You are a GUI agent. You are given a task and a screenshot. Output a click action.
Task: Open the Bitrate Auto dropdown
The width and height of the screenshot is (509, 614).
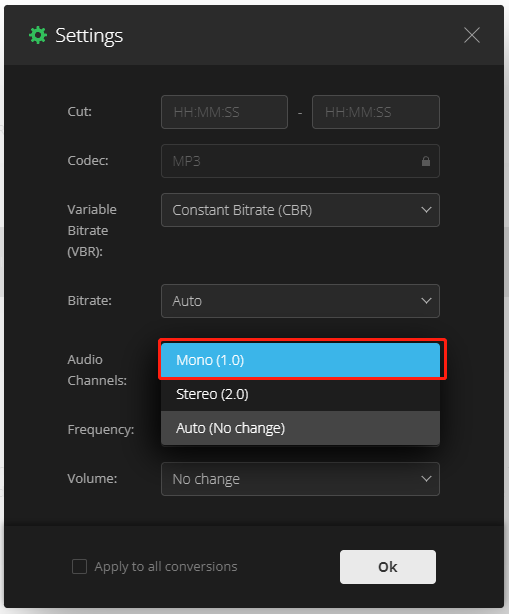pyautogui.click(x=300, y=301)
